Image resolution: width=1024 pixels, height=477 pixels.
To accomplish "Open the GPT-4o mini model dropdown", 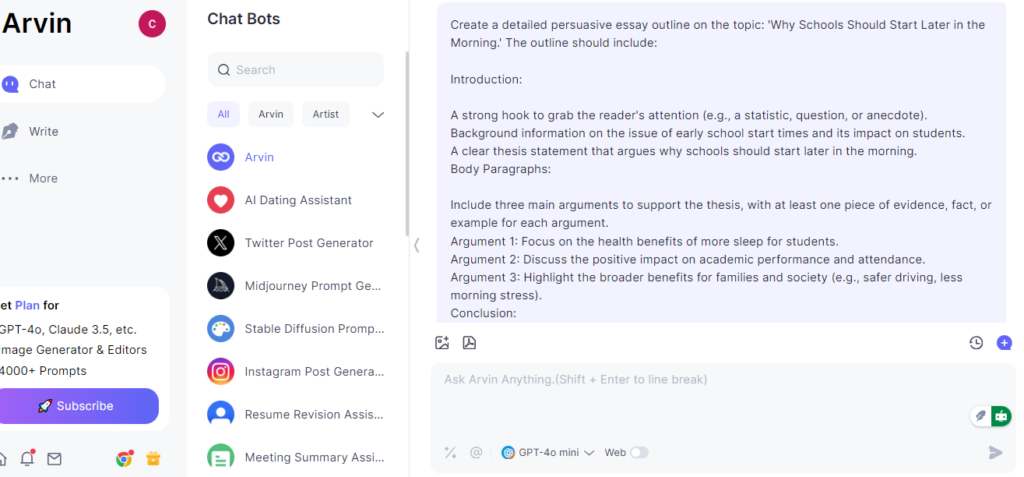I will [x=547, y=452].
